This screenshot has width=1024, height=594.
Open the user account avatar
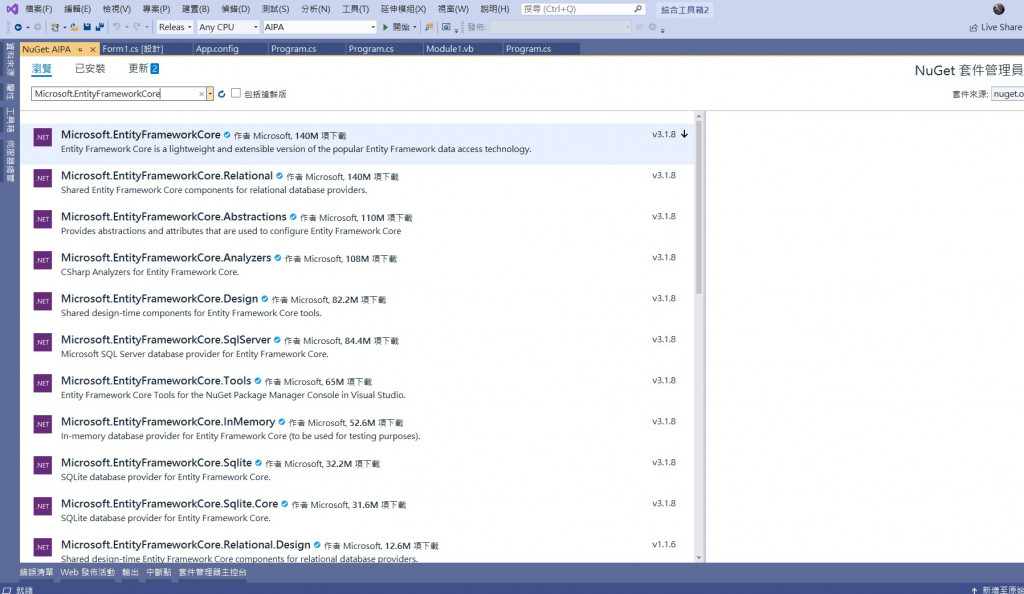[999, 9]
